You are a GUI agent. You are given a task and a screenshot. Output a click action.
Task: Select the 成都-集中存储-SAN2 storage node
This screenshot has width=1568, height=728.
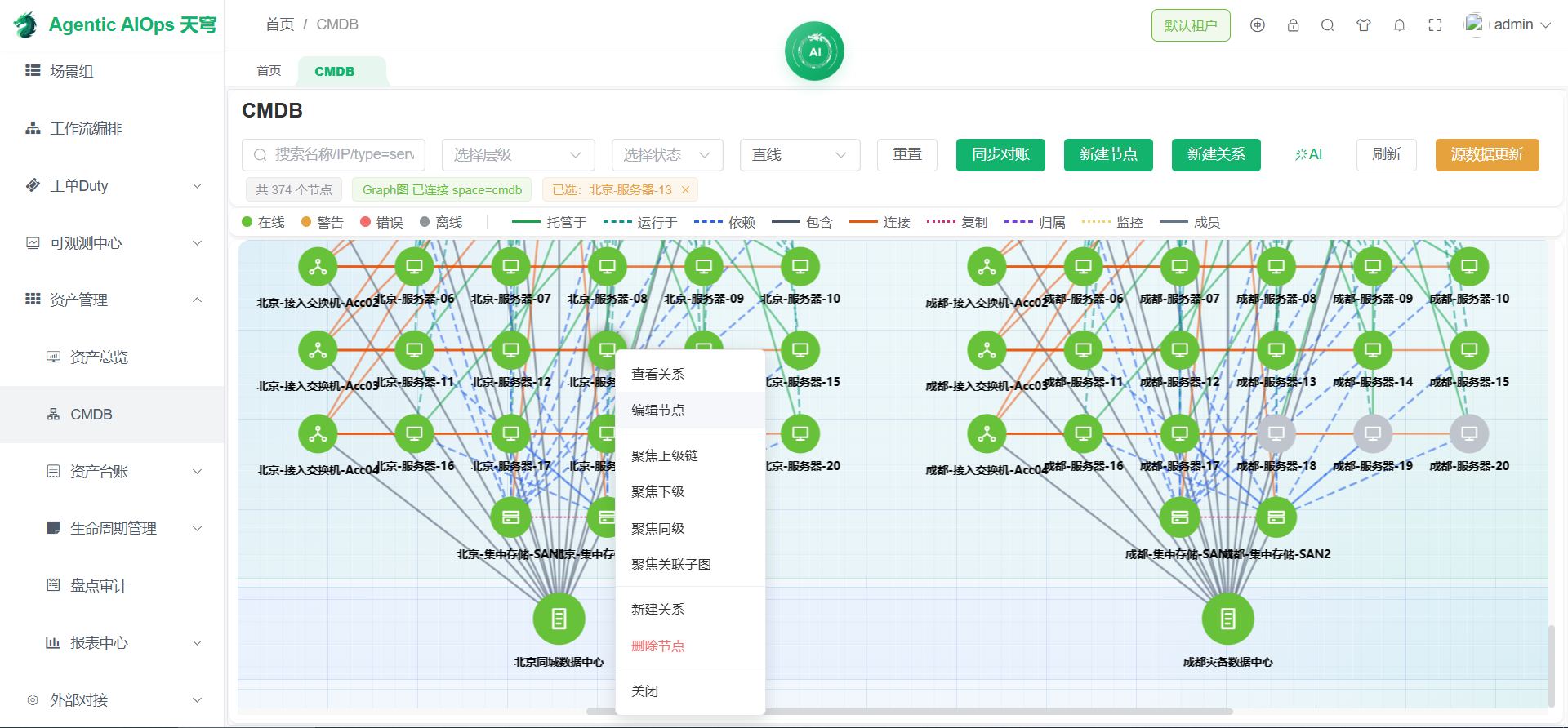tap(1276, 517)
